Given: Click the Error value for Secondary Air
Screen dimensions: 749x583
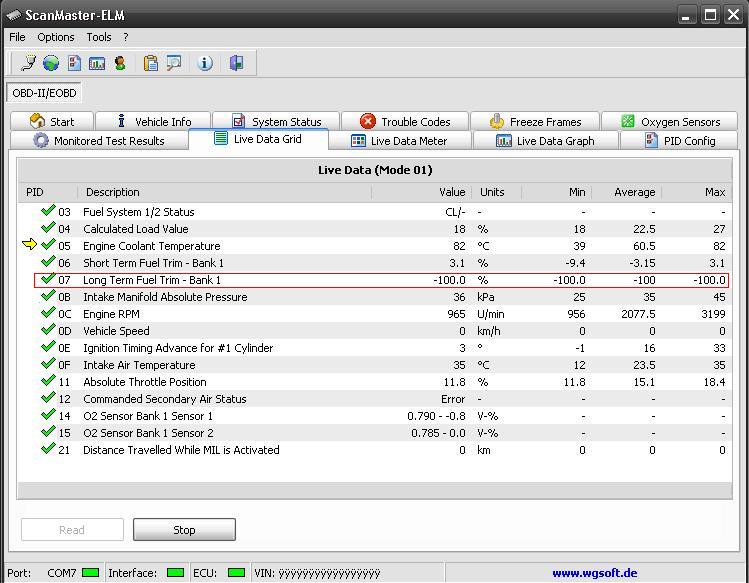Looking at the screenshot, I should [x=453, y=399].
